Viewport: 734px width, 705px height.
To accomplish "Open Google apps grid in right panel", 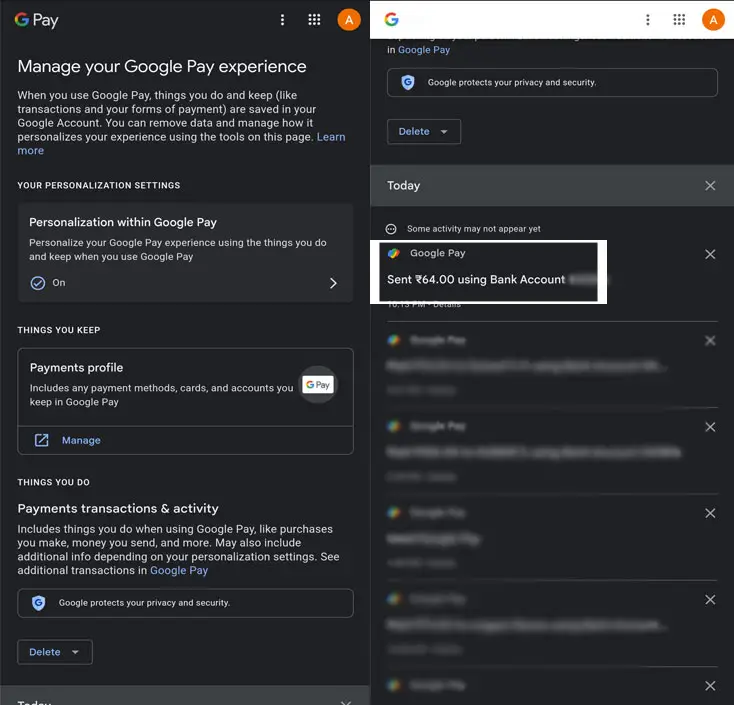I will 679,20.
